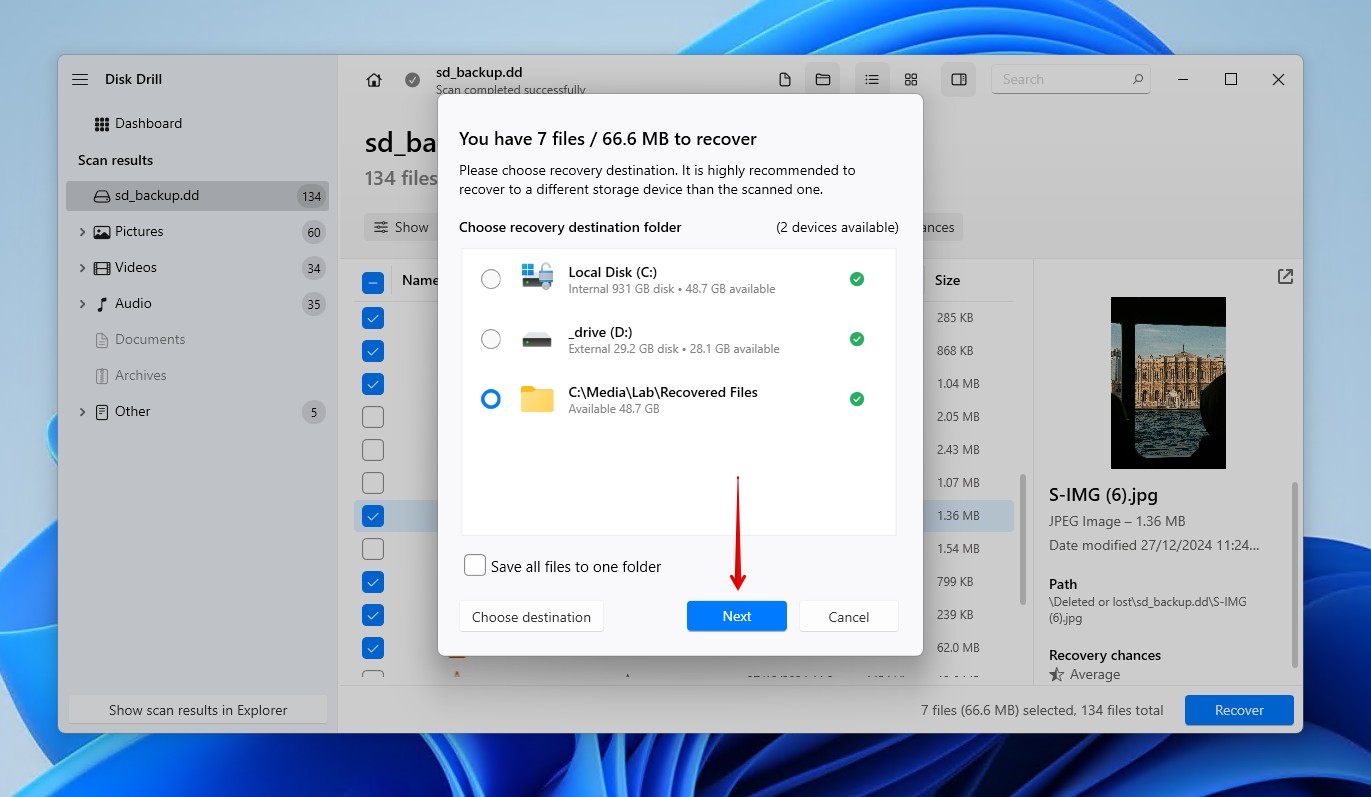Open the folder view icon
This screenshot has height=797, width=1371.
click(823, 79)
